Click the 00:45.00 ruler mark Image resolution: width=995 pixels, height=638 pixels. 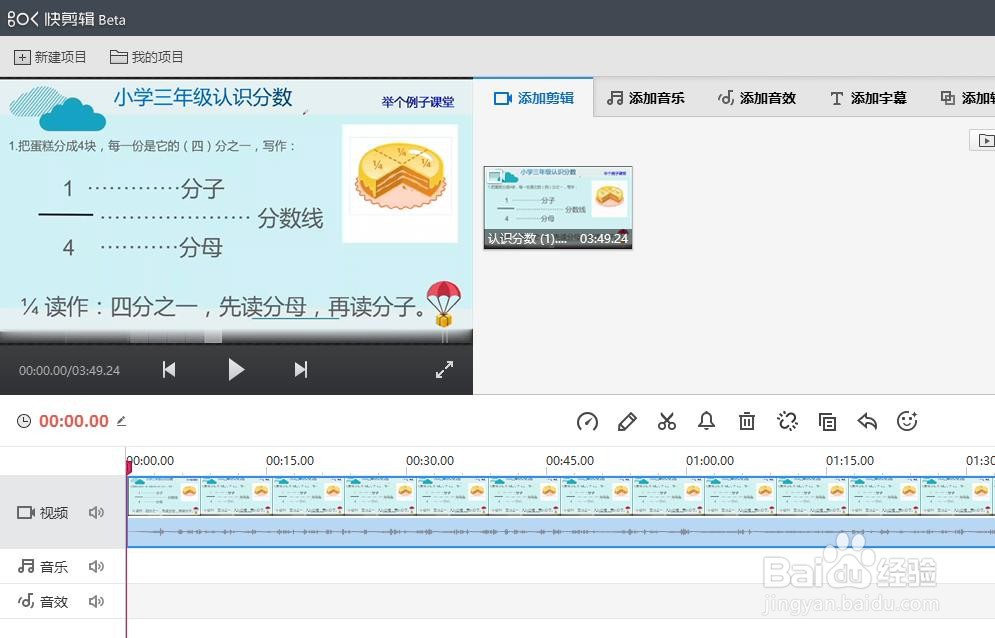[x=570, y=460]
